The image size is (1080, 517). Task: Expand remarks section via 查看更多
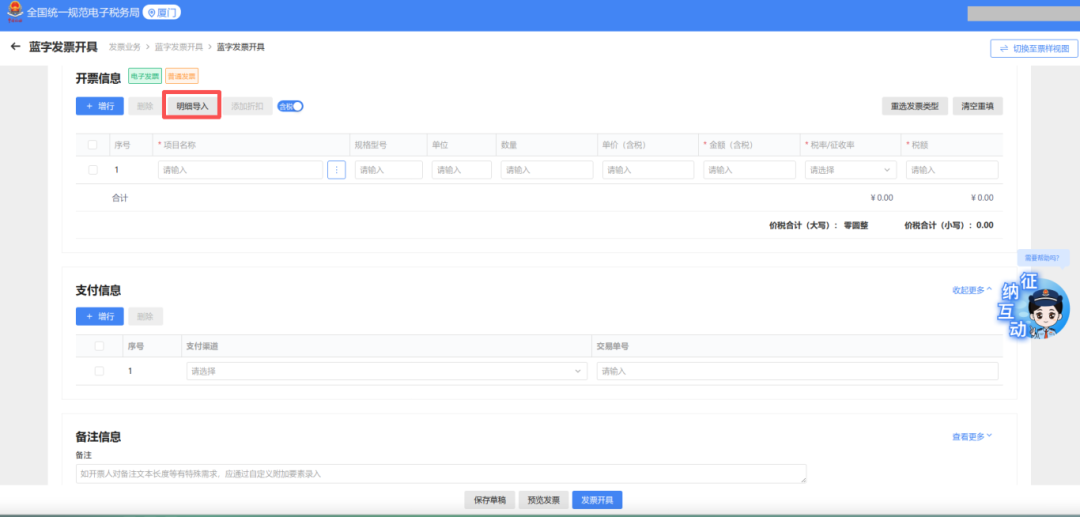pos(972,436)
